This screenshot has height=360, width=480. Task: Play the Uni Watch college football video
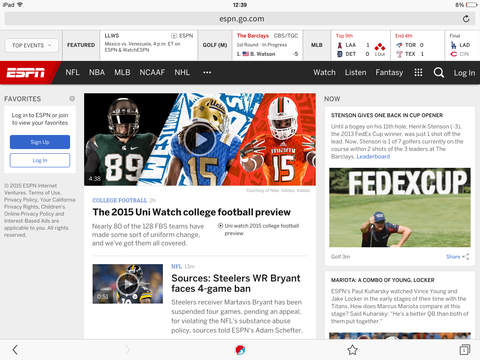(x=200, y=140)
